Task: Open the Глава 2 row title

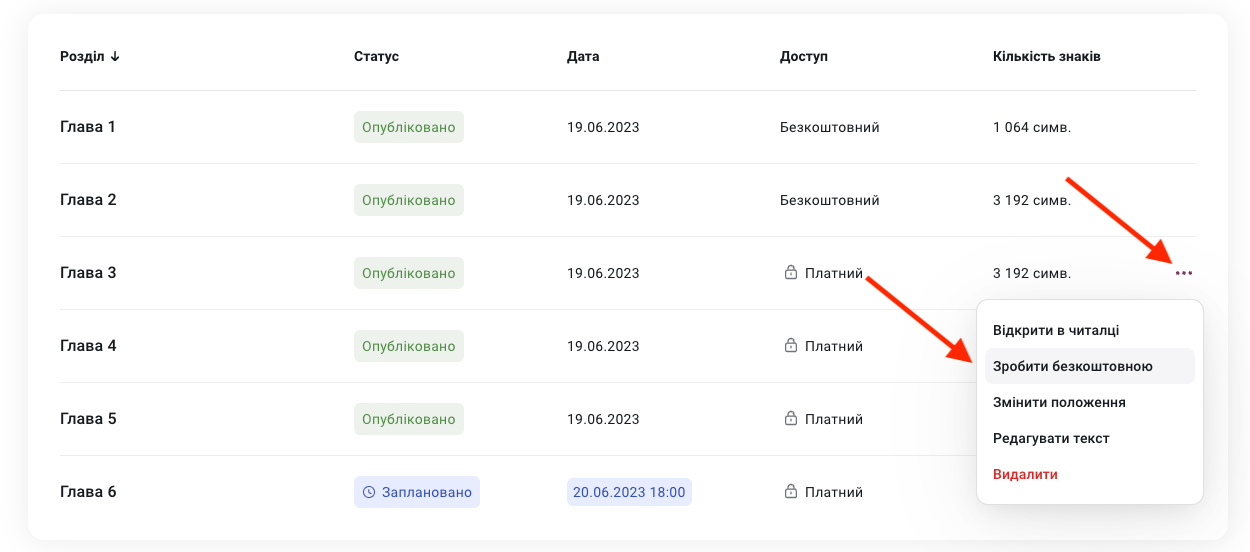Action: (x=88, y=200)
